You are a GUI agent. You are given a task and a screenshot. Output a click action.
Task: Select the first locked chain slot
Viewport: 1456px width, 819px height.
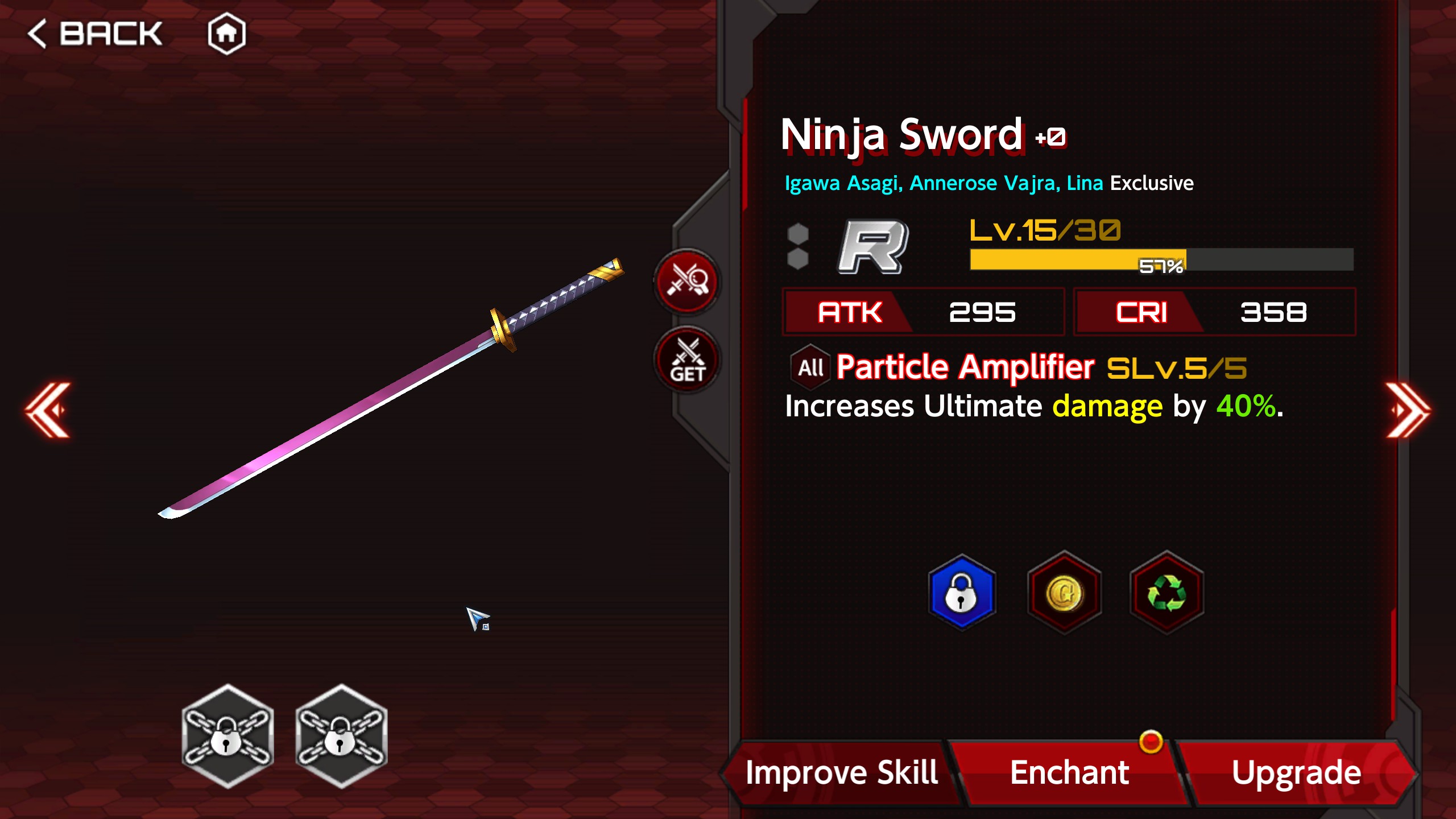coord(227,736)
